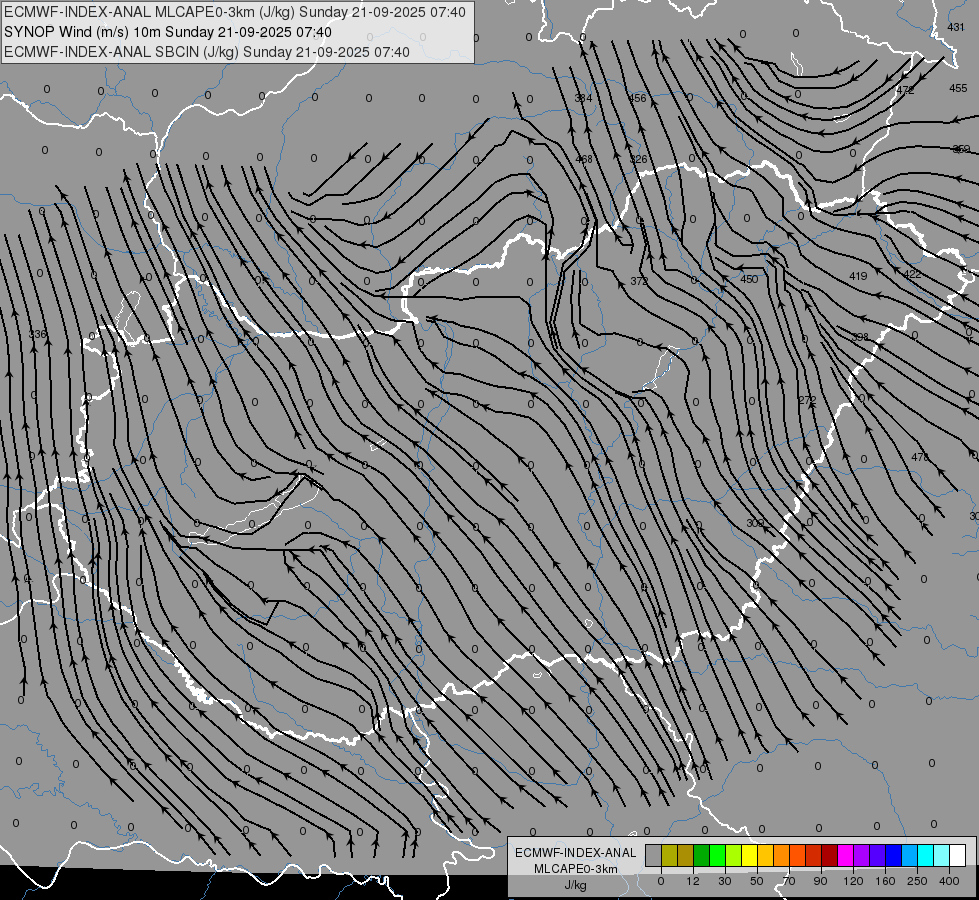
Task: Click the 272 station value
Action: (x=808, y=400)
